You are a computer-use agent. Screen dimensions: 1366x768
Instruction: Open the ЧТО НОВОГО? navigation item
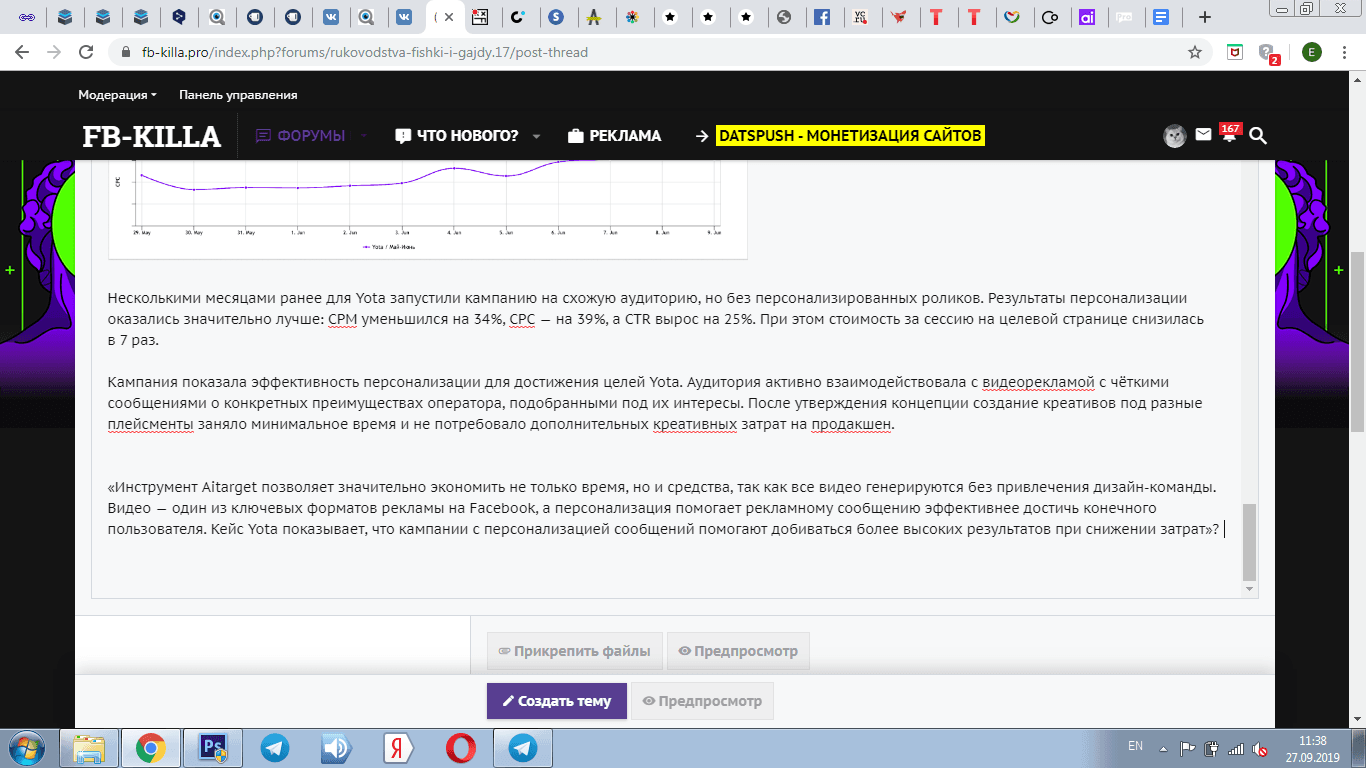pos(457,136)
